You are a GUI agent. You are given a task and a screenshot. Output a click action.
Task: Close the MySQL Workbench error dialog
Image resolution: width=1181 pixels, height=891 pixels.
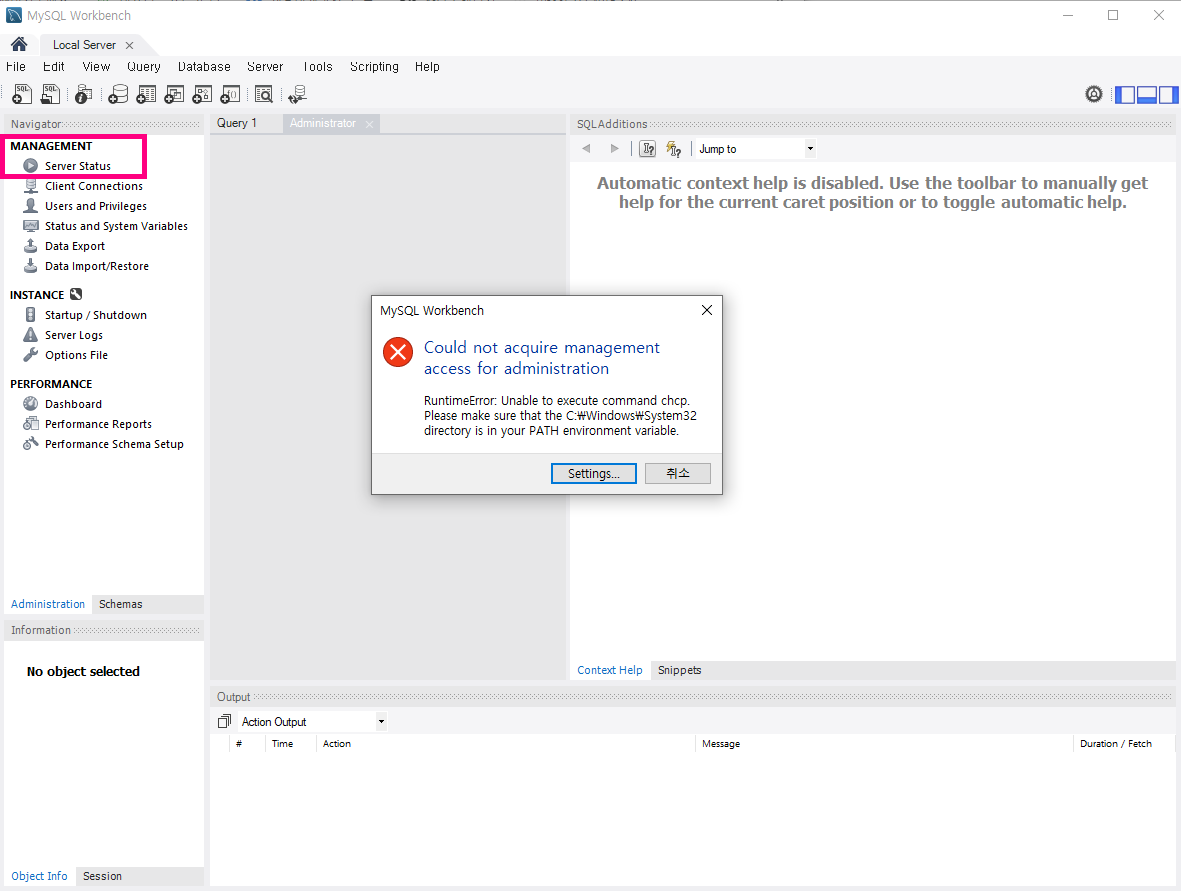[706, 310]
